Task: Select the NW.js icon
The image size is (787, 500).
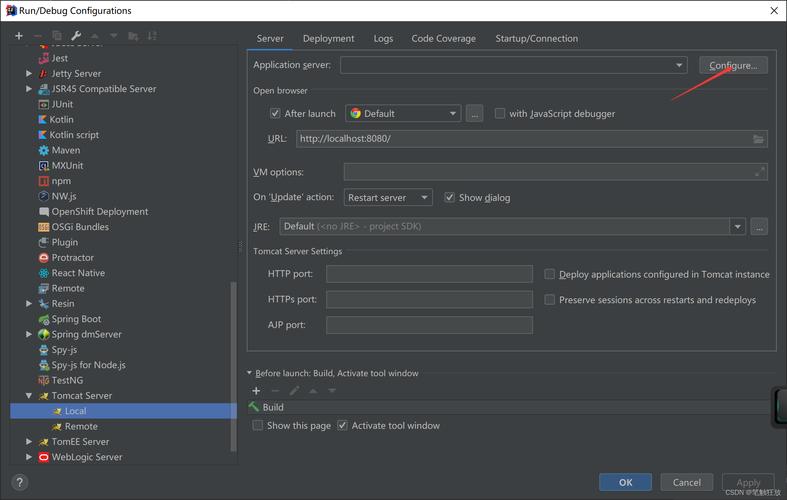Action: tap(44, 196)
